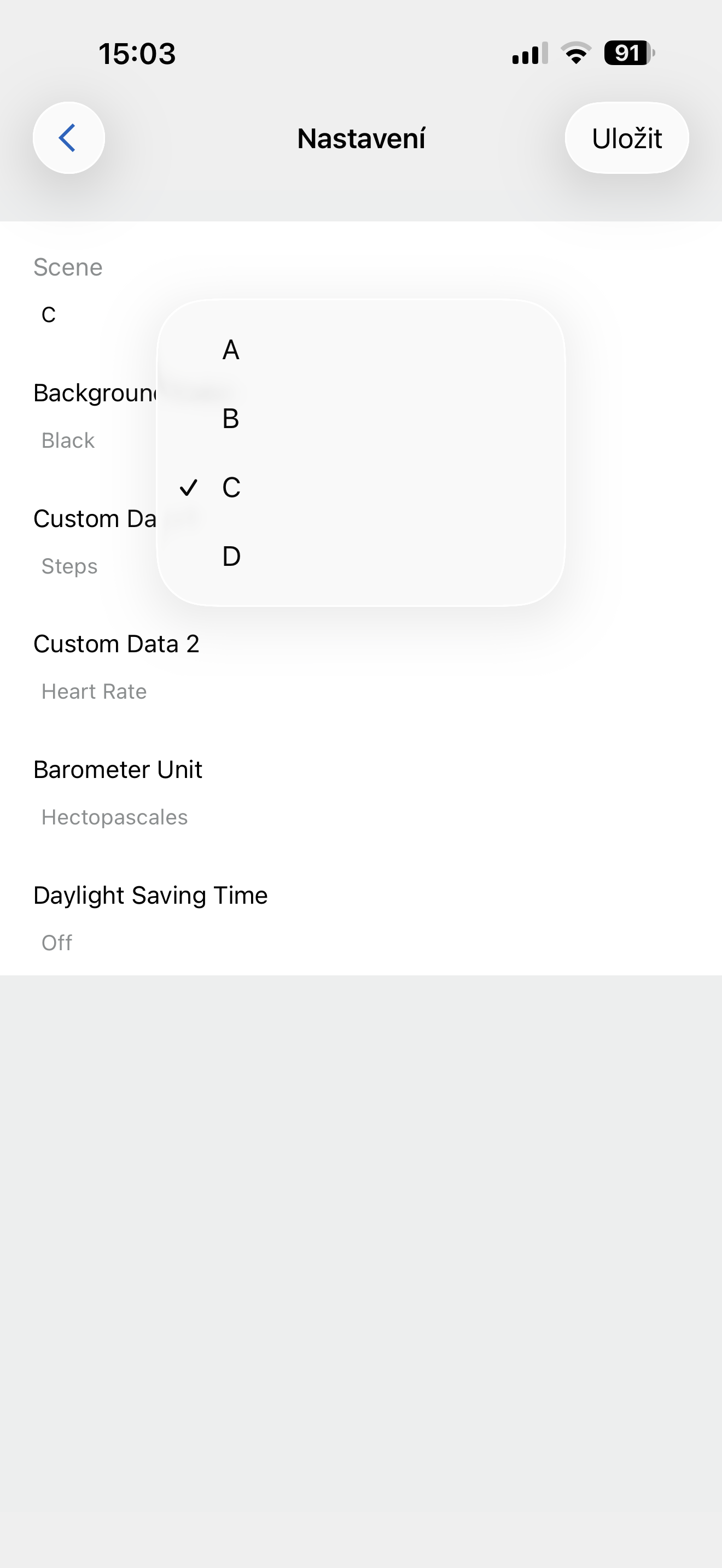The image size is (722, 1568).
Task: Tap the Uložit save button
Action: pyautogui.click(x=626, y=138)
